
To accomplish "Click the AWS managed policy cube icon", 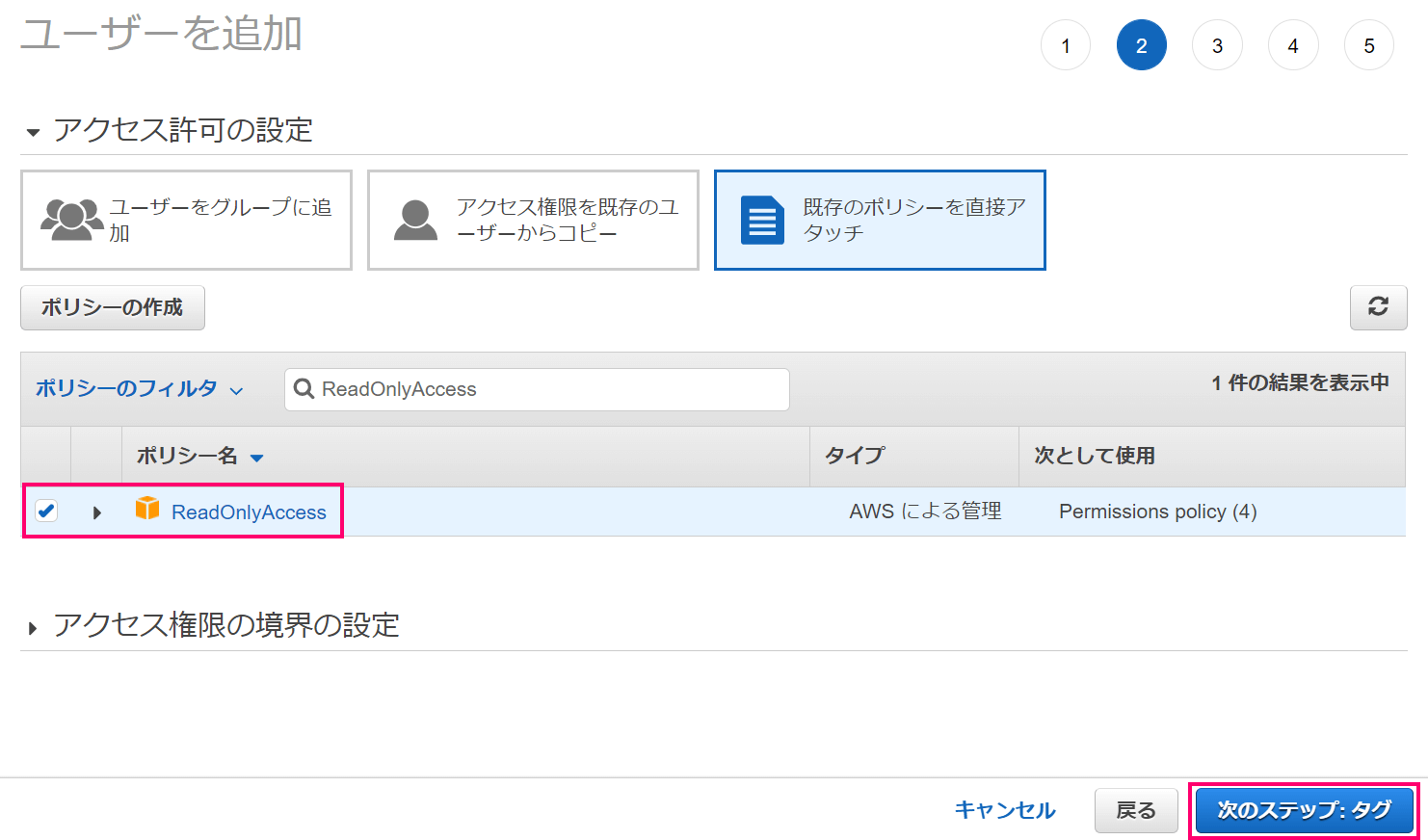I will tap(147, 511).
